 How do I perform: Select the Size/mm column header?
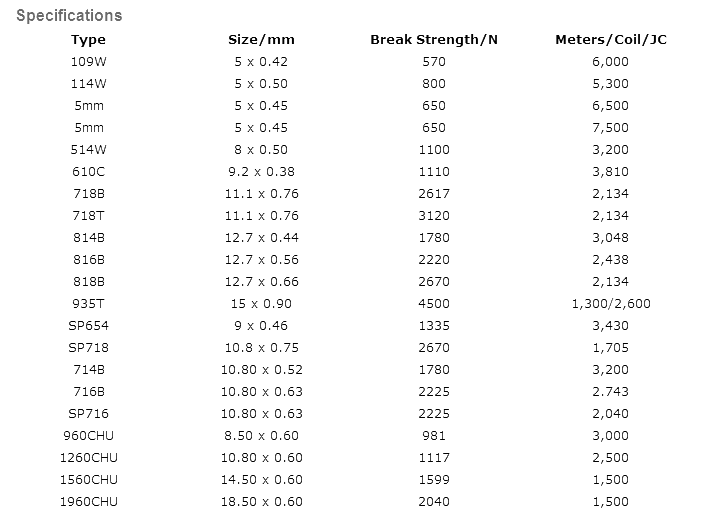261,40
